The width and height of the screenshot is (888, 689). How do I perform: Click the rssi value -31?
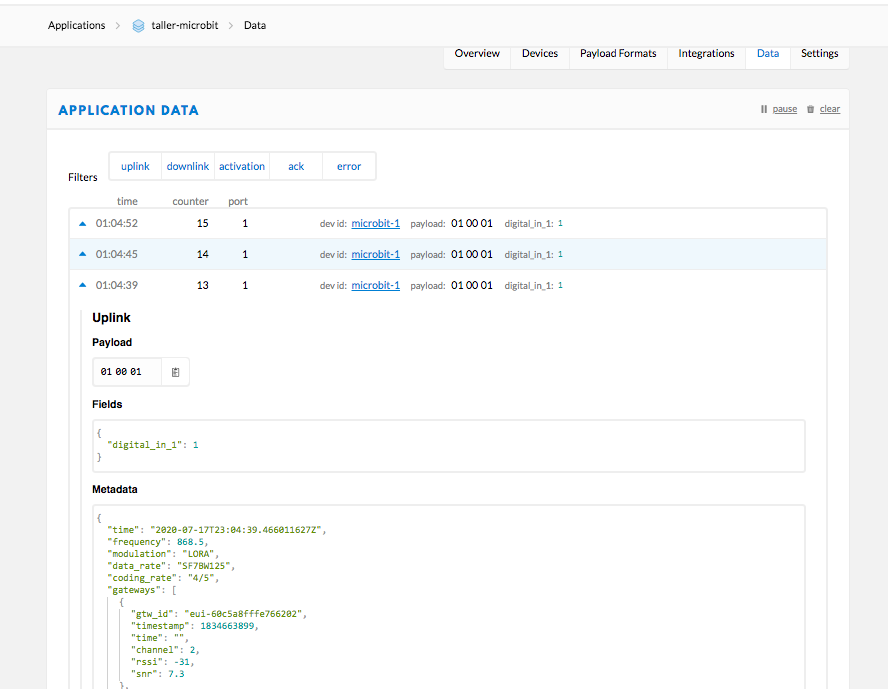[x=182, y=661]
